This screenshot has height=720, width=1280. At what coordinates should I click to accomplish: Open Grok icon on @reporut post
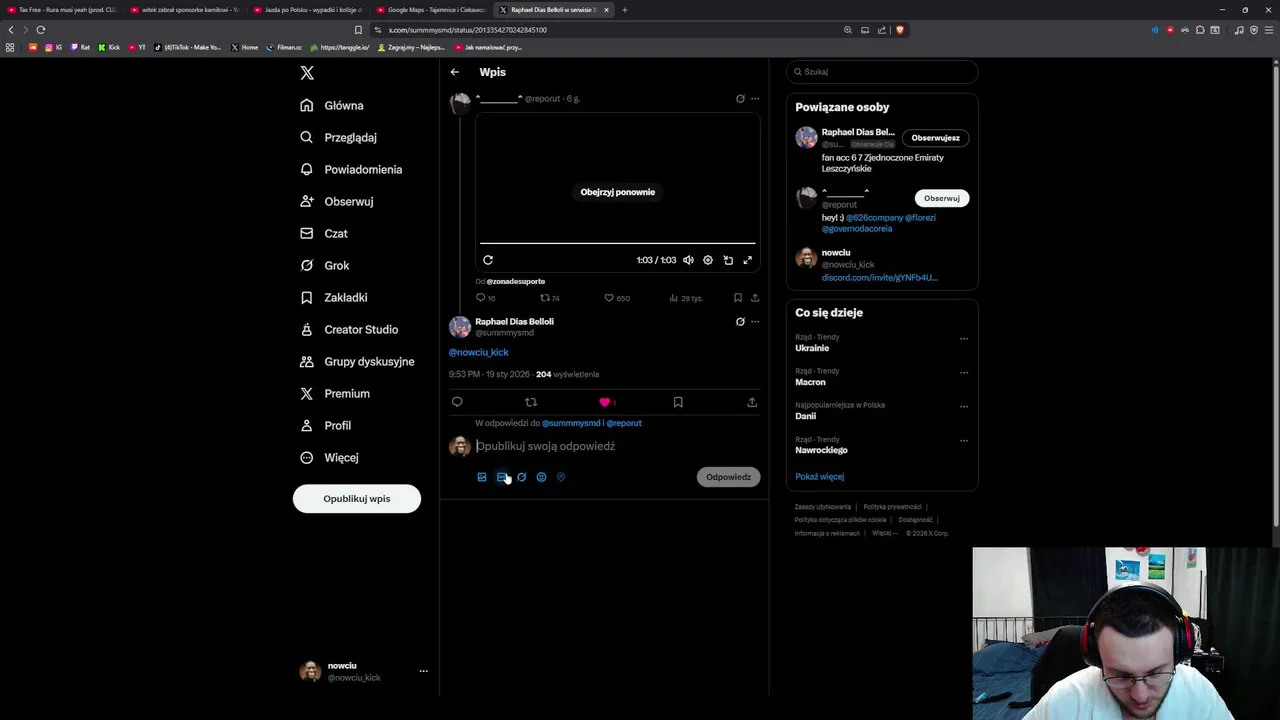point(740,99)
